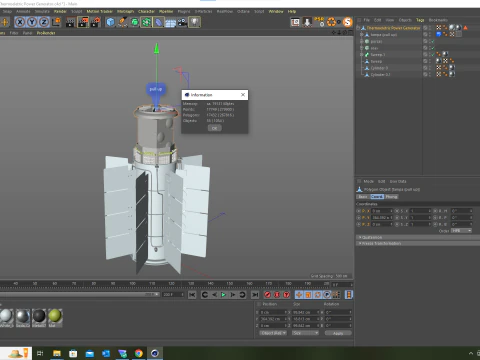The image size is (480, 360).
Task: Open the Window menu
Action: coord(276,11)
